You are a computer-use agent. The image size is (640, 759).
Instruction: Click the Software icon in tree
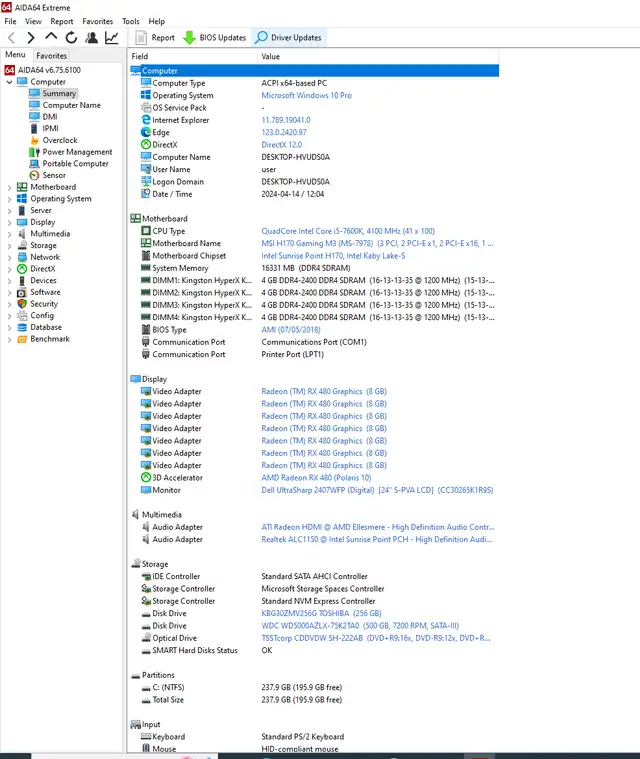click(22, 292)
